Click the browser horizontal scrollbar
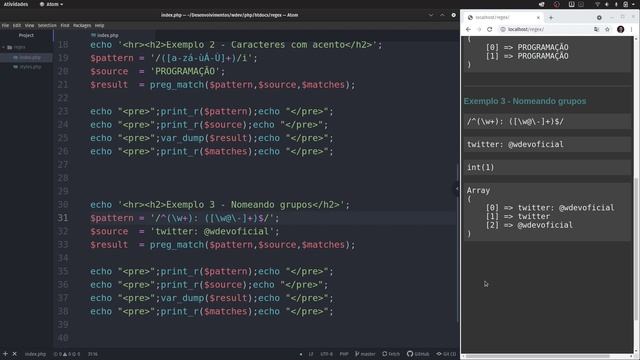640x360 pixels. (538, 357)
